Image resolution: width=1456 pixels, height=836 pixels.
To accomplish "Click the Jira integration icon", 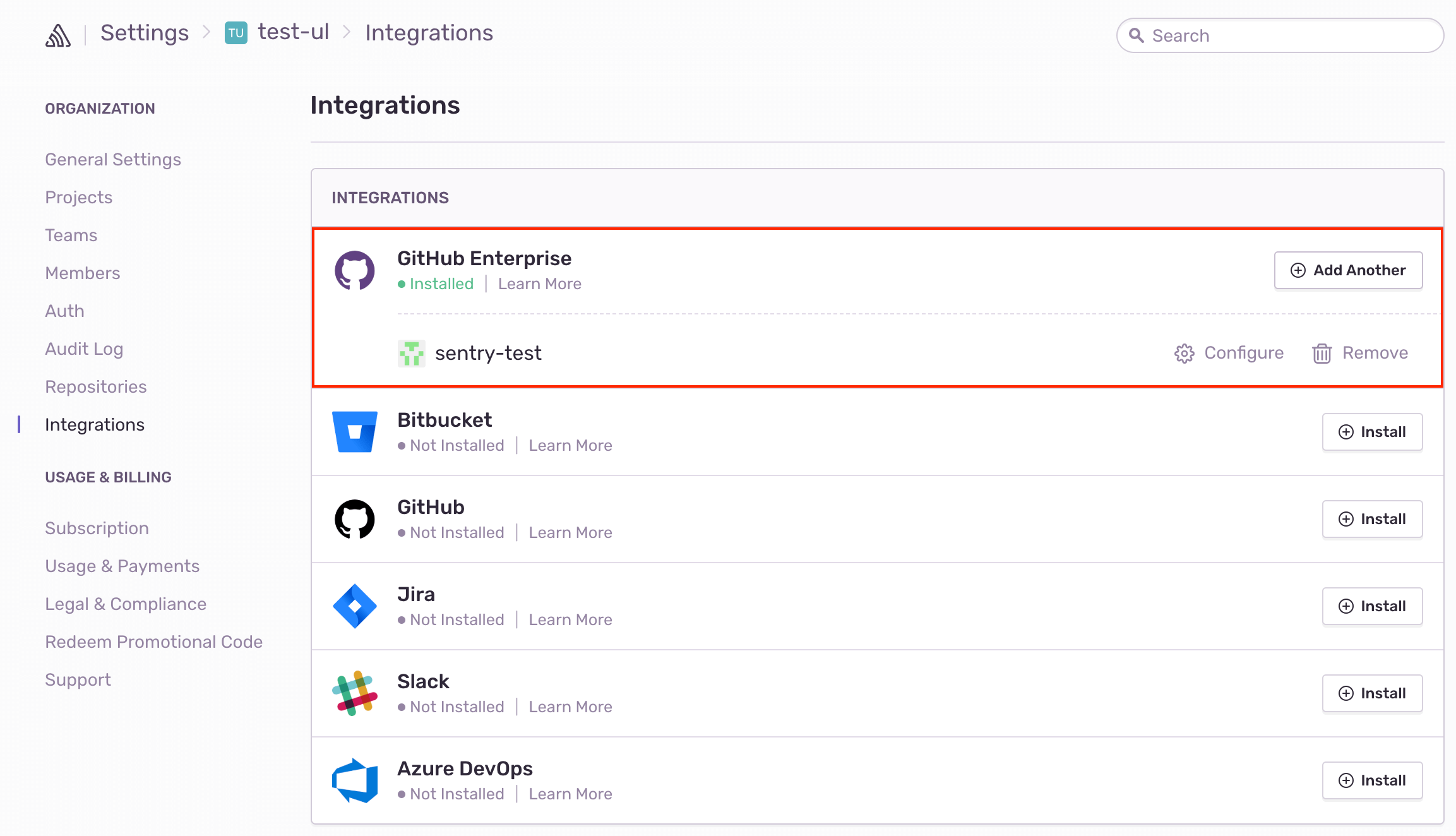I will tap(355, 605).
